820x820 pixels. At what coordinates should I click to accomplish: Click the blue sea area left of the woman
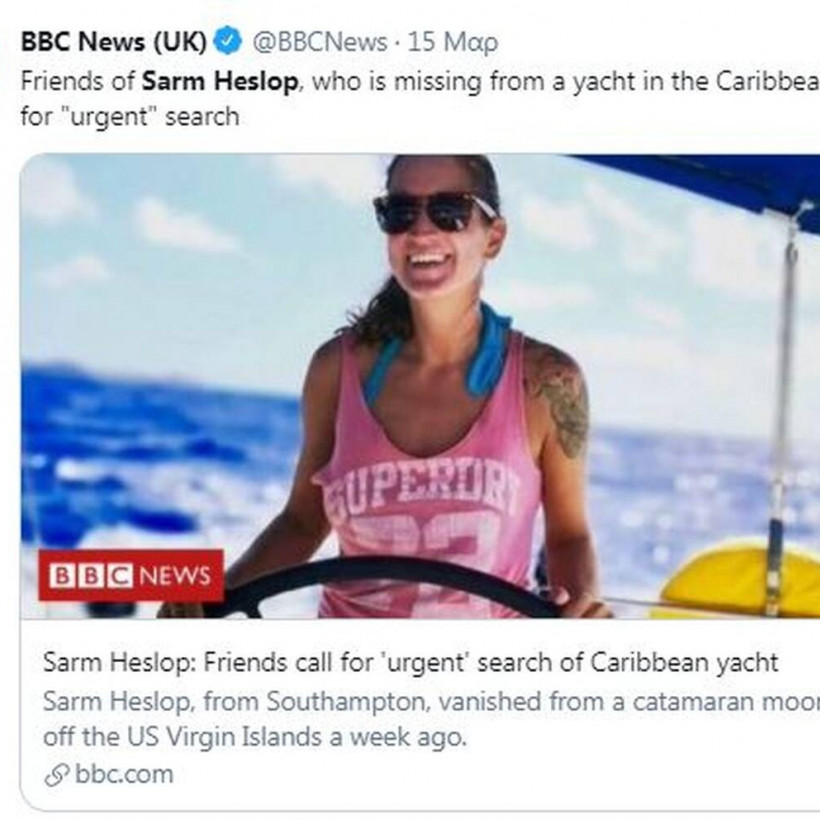(x=150, y=440)
